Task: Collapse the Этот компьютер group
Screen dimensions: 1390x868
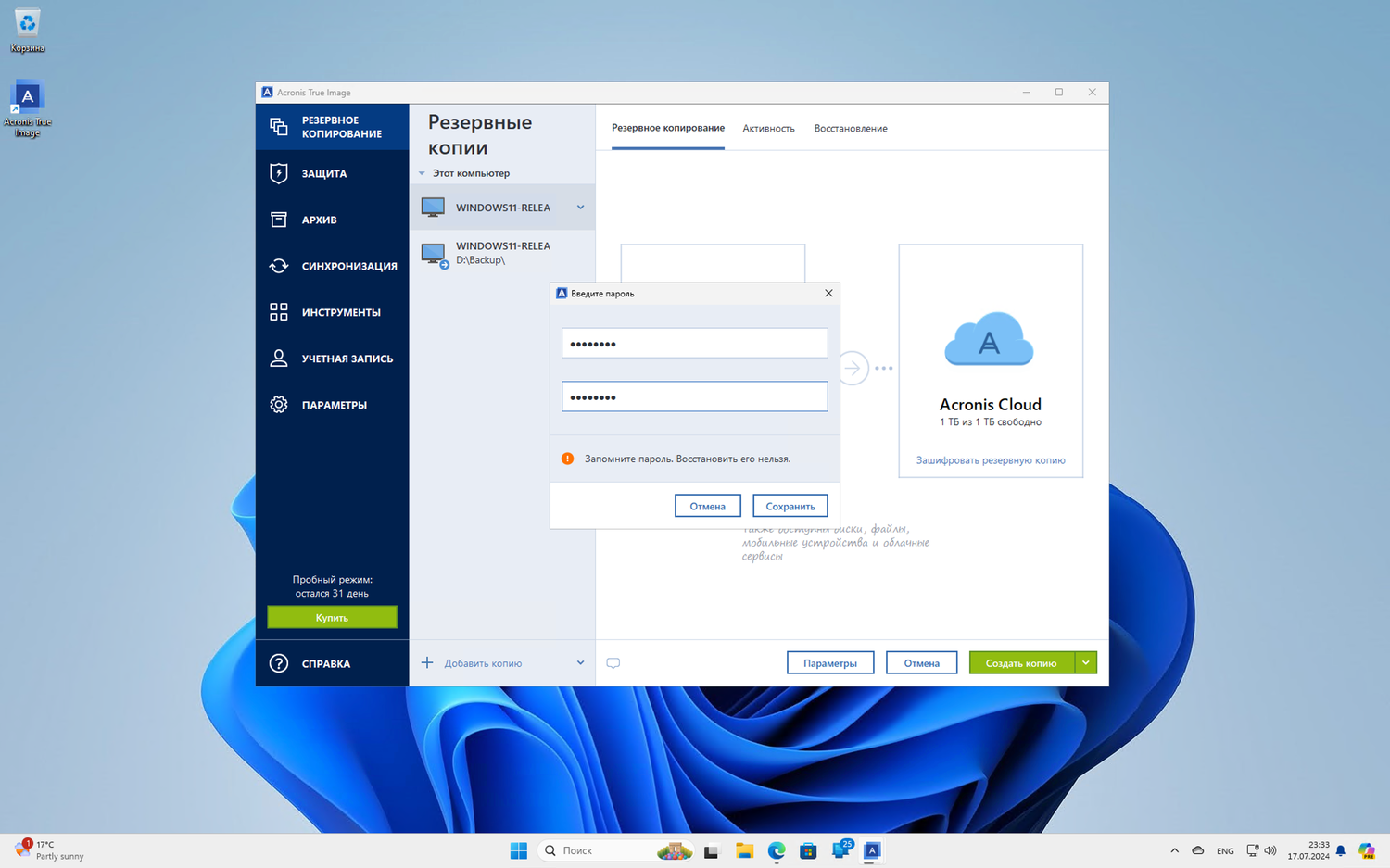Action: [422, 173]
